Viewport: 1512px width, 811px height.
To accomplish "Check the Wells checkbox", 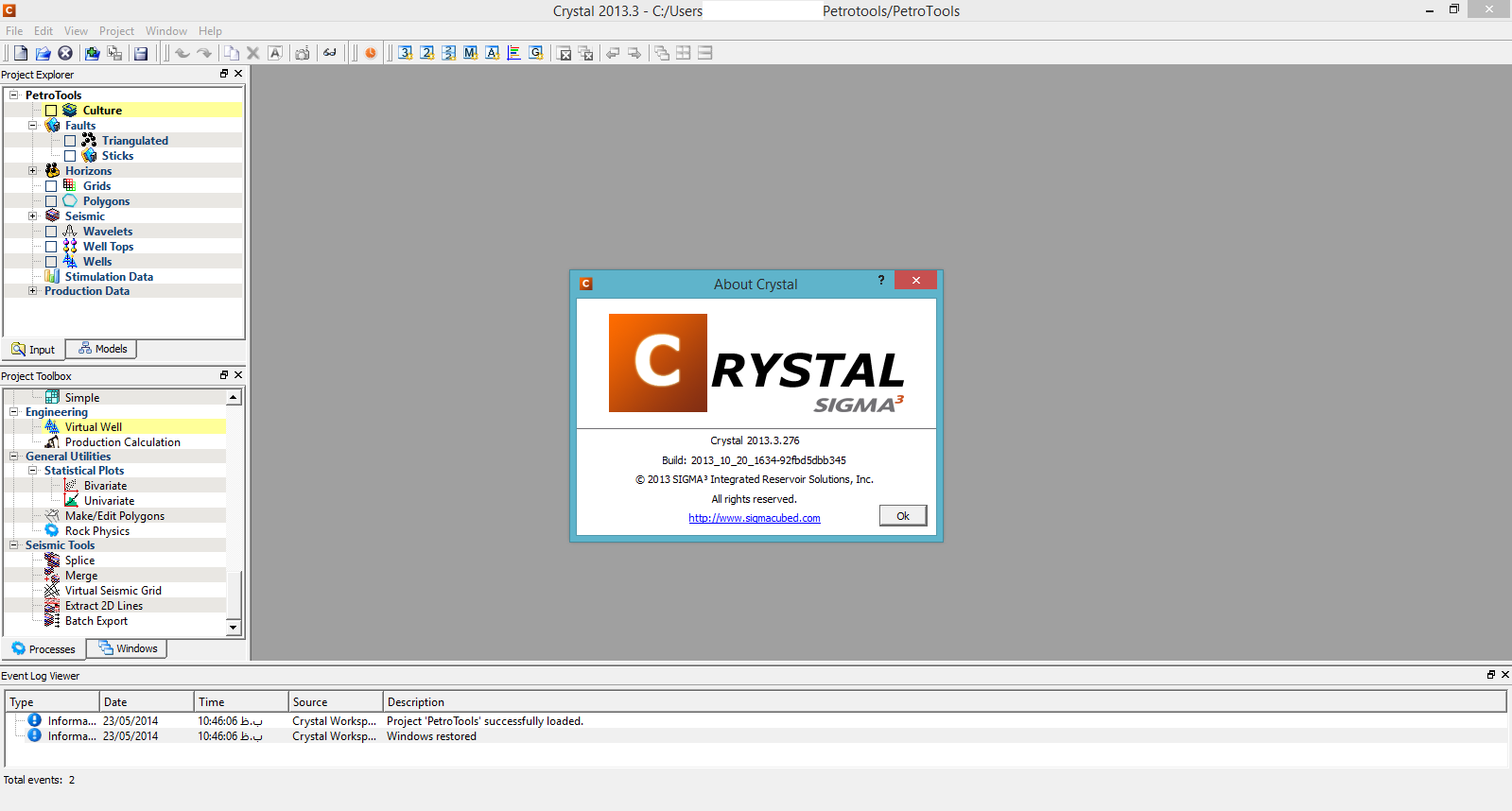I will (51, 262).
